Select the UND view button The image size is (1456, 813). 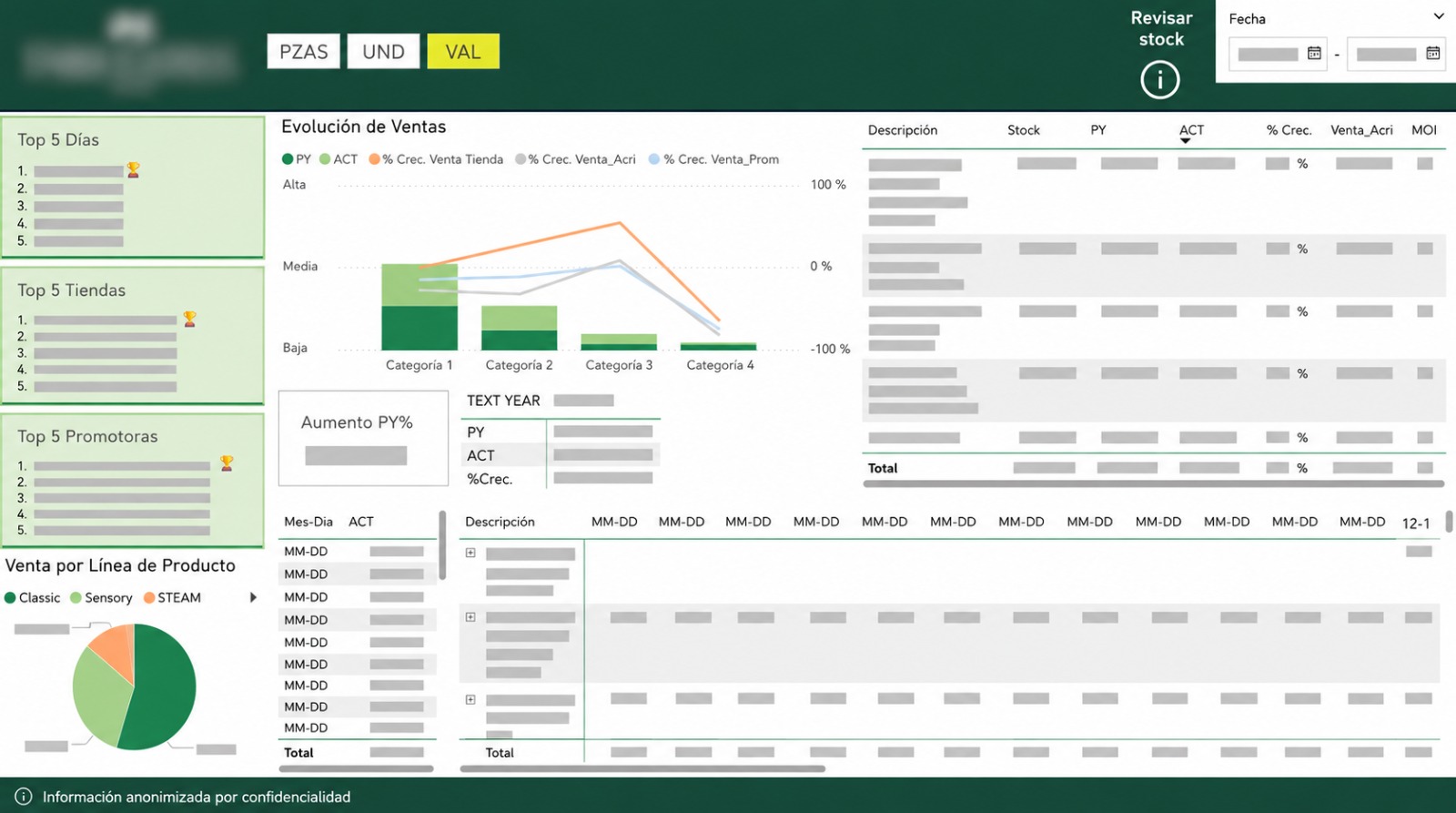(x=383, y=52)
